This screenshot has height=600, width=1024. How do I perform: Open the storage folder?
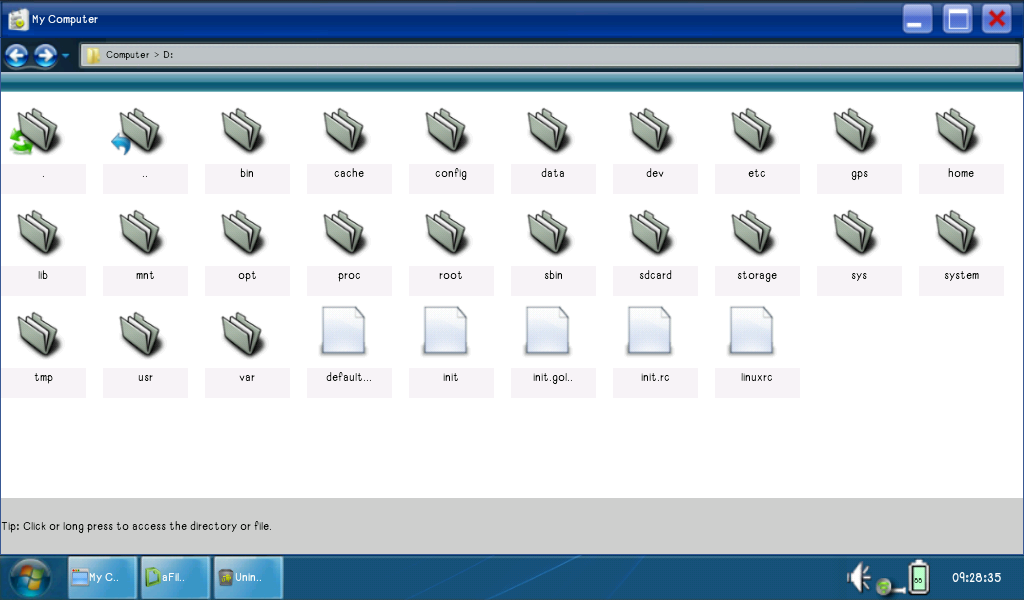coord(752,233)
